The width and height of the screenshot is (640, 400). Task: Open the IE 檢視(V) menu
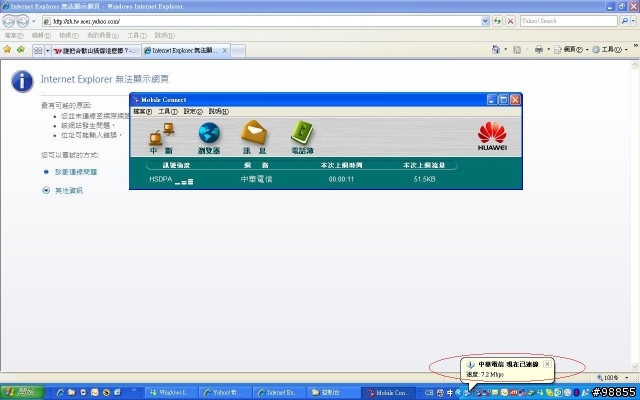pos(69,36)
